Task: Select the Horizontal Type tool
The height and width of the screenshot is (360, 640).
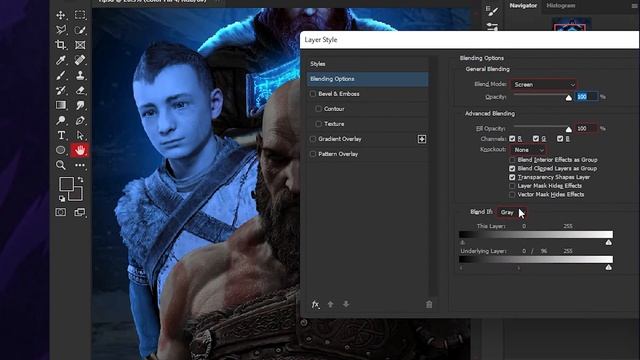Action: pyautogui.click(x=61, y=135)
